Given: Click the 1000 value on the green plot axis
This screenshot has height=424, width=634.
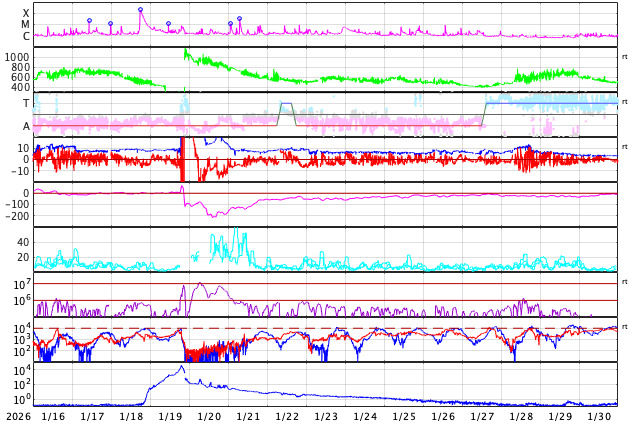Looking at the screenshot, I should (x=18, y=57).
